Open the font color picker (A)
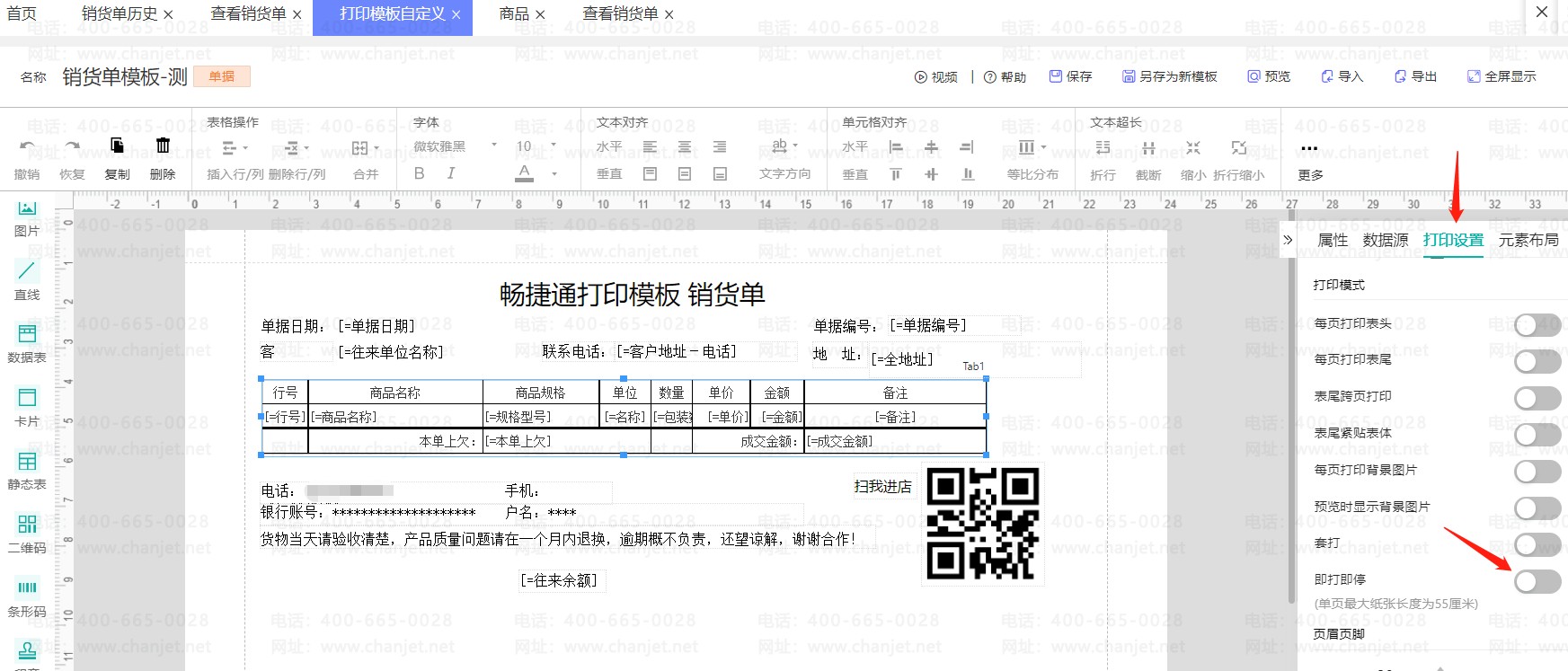The width and height of the screenshot is (1568, 671). 525,173
